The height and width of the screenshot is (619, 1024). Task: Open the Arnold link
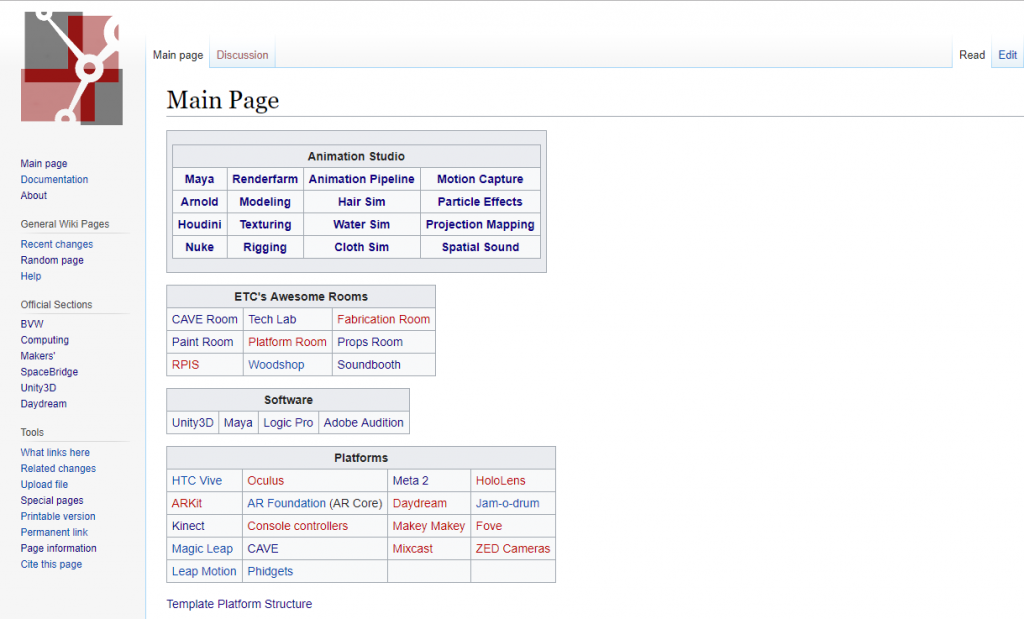[x=199, y=202]
